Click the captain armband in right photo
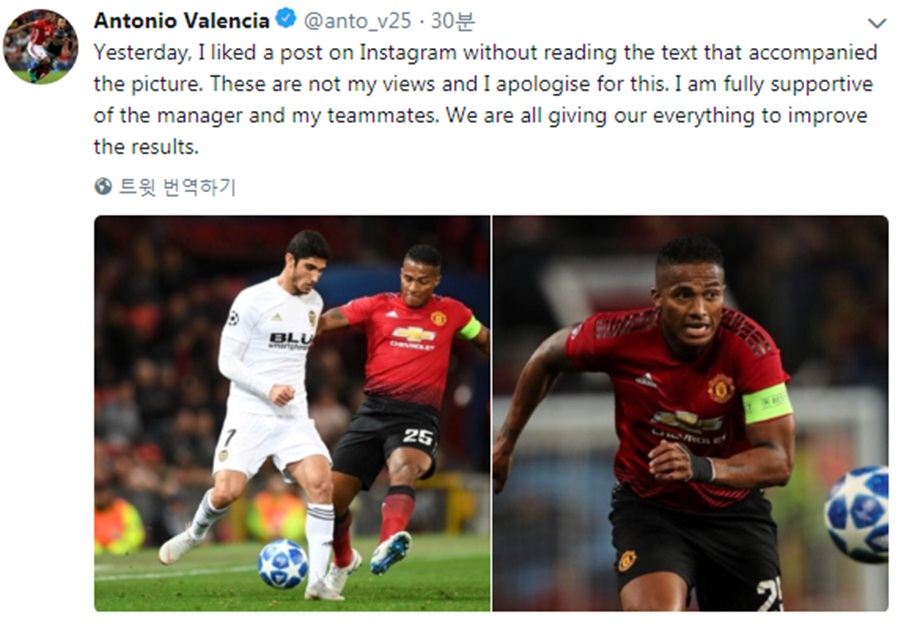This screenshot has height=623, width=900. coord(767,404)
